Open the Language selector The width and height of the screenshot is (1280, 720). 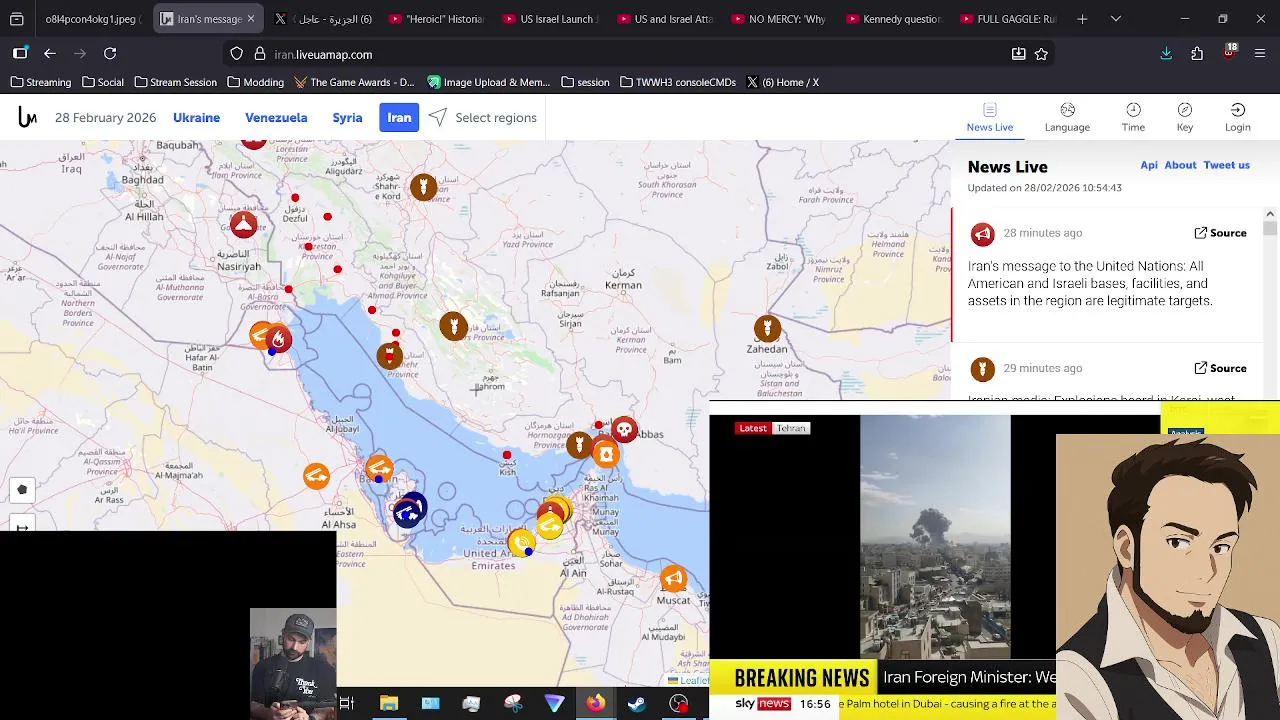tap(1067, 117)
